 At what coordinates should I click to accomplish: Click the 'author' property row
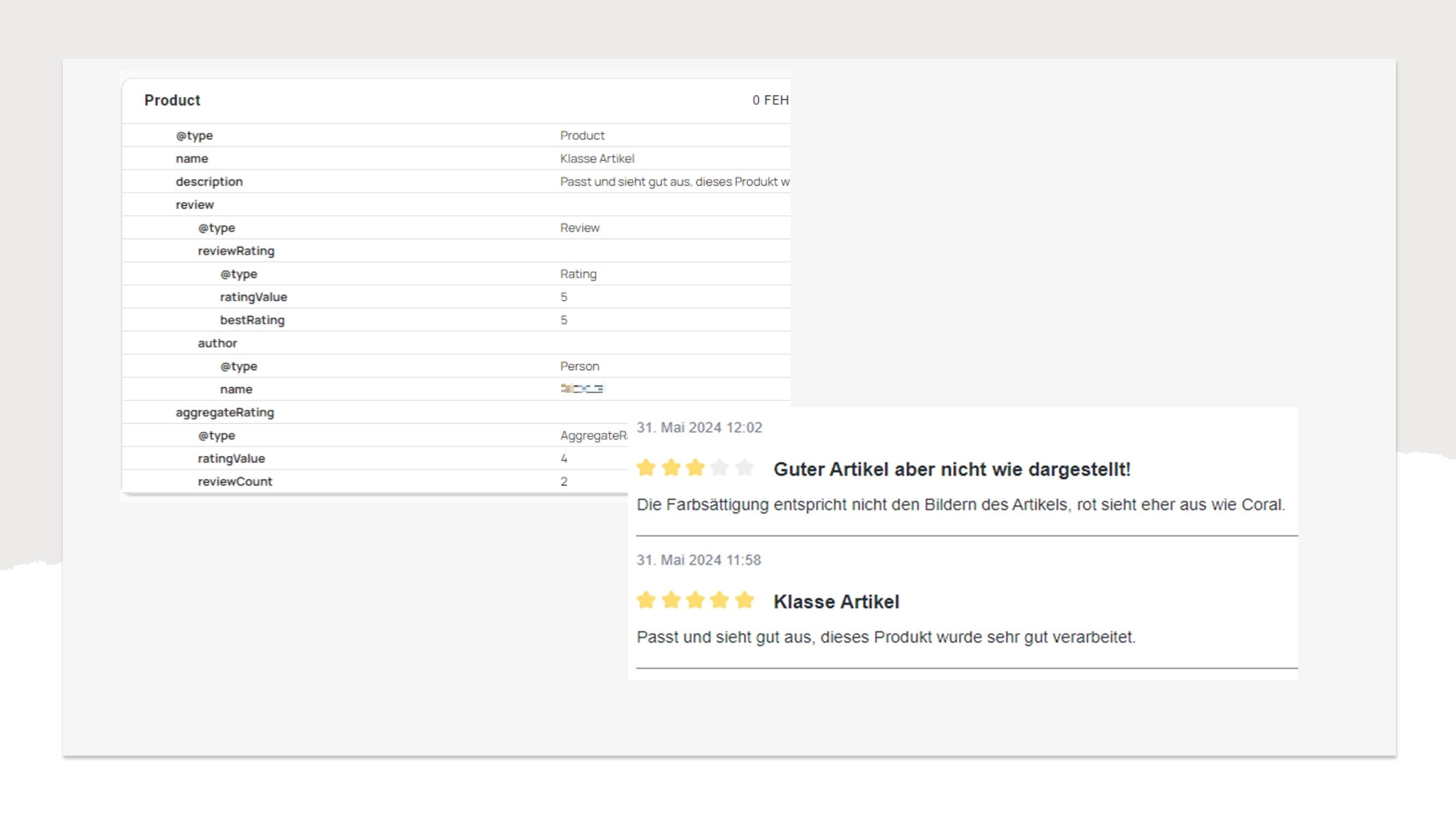(x=456, y=343)
